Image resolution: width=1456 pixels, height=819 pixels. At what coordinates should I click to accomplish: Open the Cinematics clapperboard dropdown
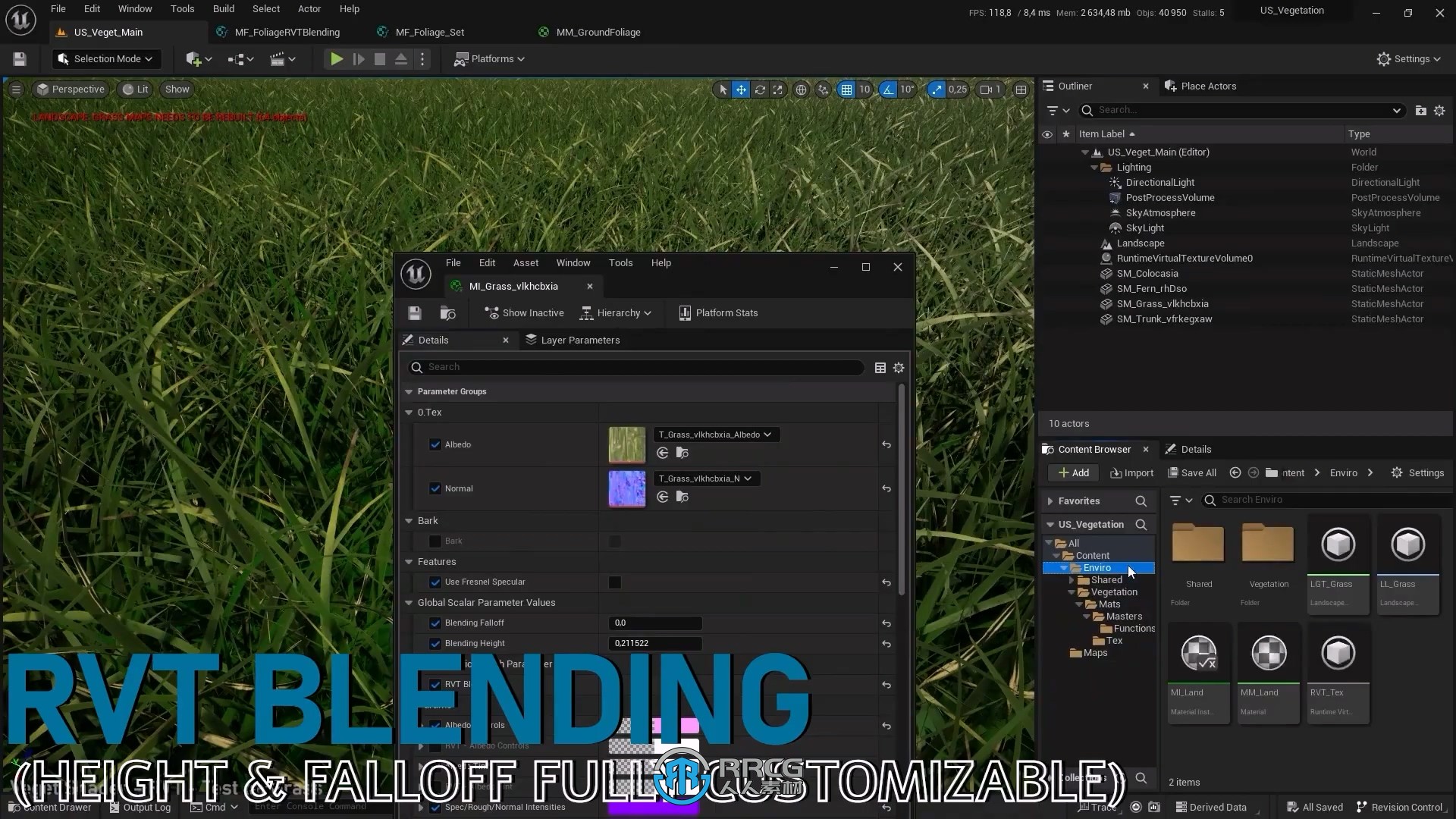tap(283, 59)
